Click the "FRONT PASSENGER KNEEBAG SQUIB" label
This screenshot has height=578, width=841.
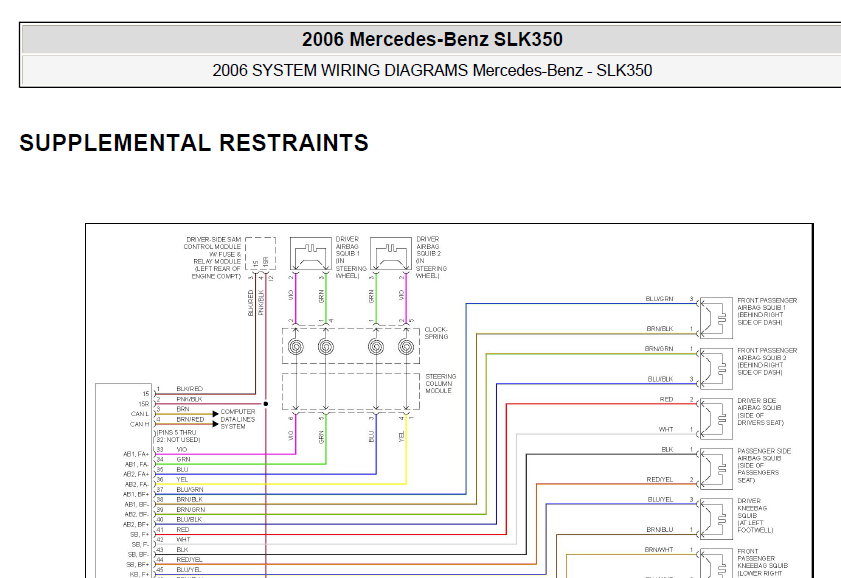(x=763, y=562)
